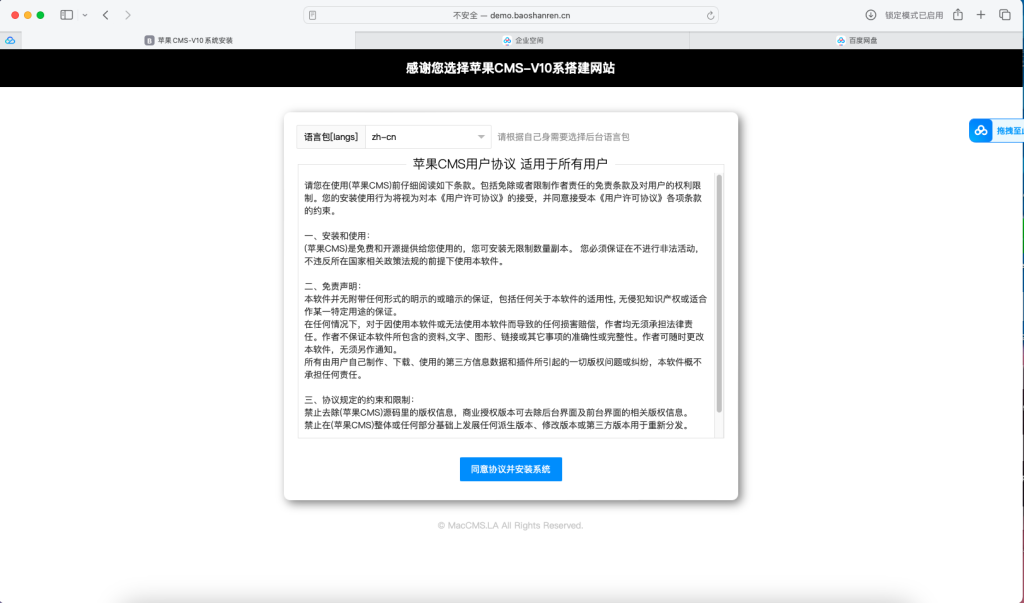The width and height of the screenshot is (1024, 603).
Task: Open the page reader icon in address bar
Action: coord(313,15)
